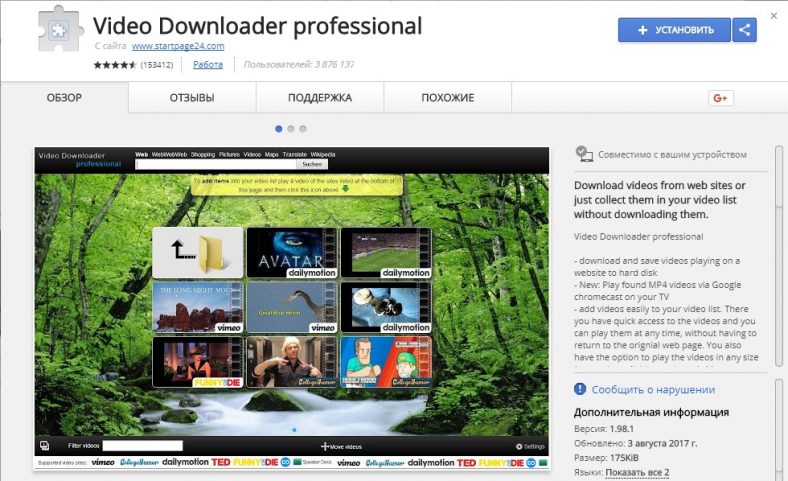Select the third carousel dot
788x481 pixels.
tap(302, 129)
